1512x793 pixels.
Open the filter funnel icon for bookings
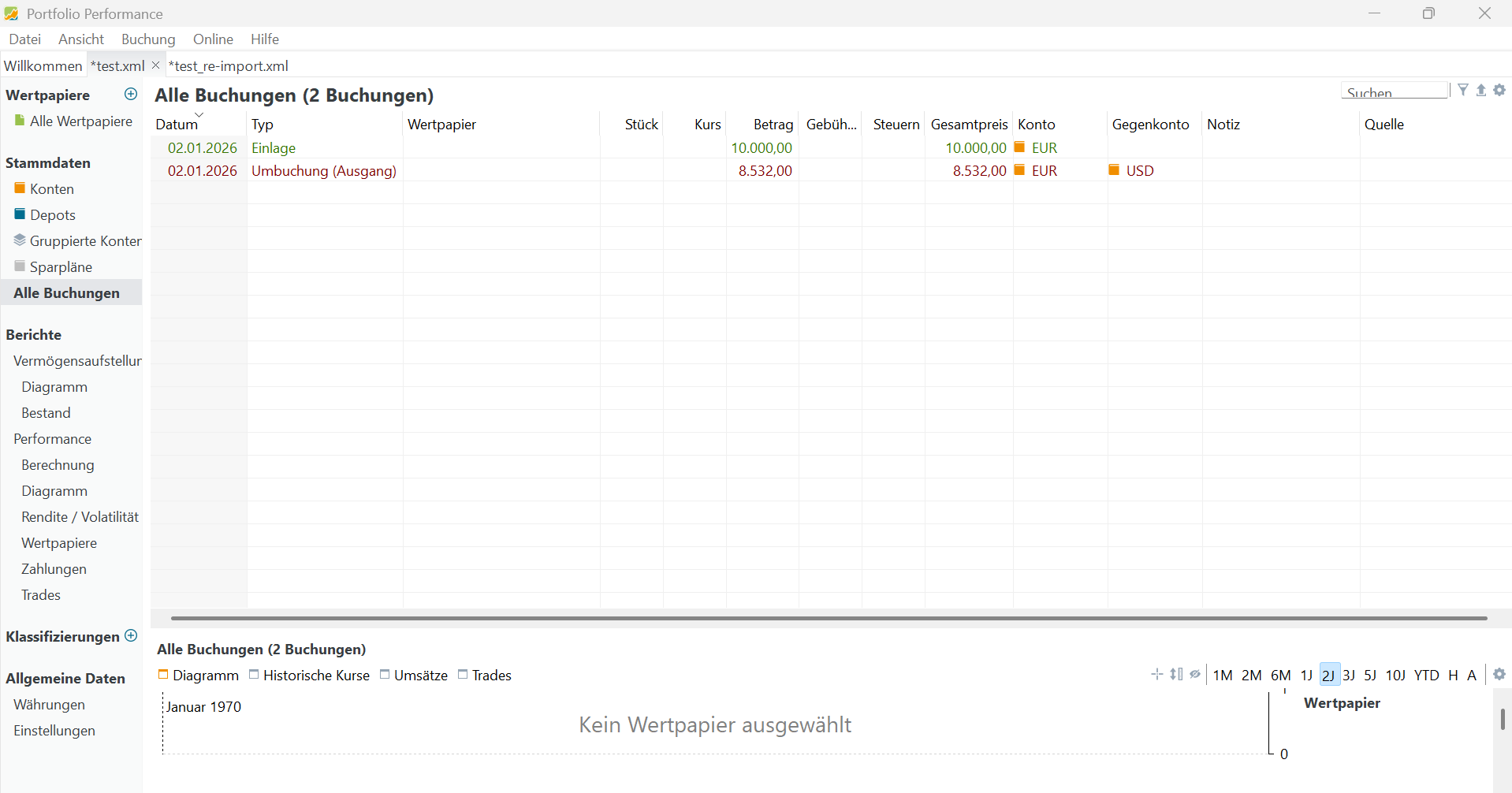point(1463,91)
